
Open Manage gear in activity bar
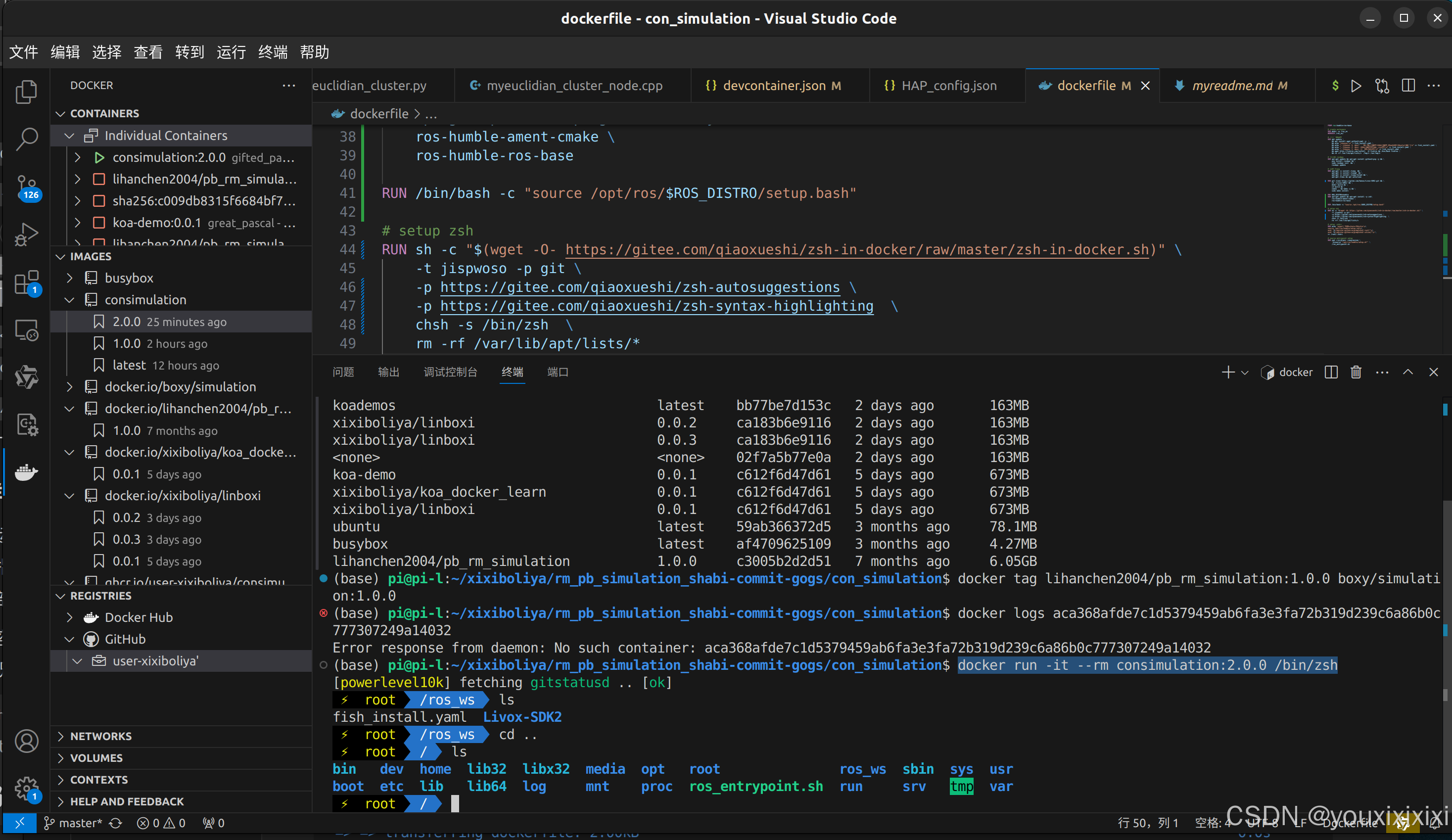pos(26,788)
